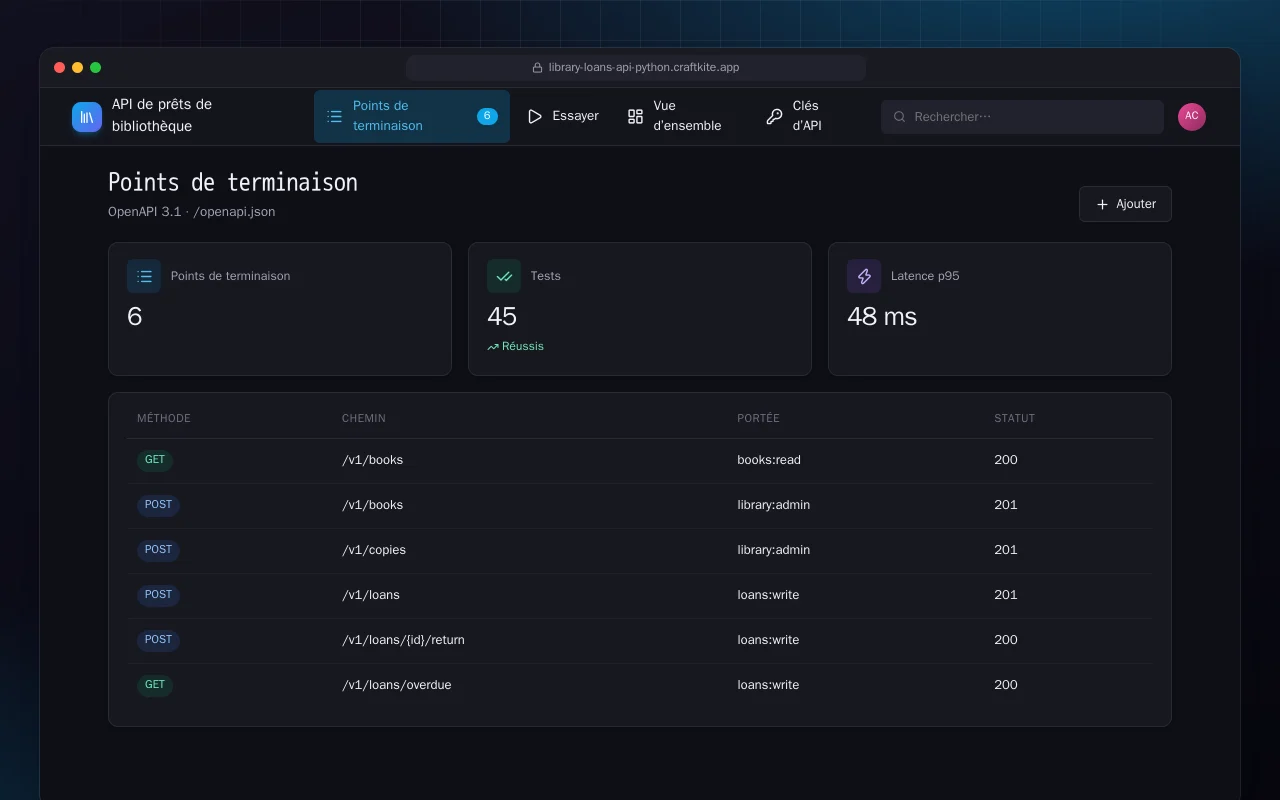Open the /v1/loans/{id}/return endpoint
1280x800 pixels.
point(640,641)
